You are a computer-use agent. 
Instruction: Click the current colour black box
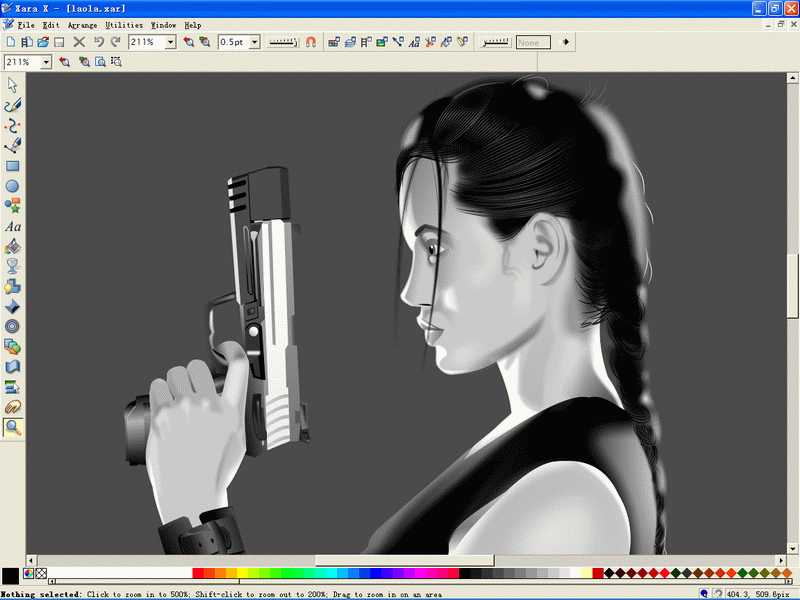coord(10,576)
